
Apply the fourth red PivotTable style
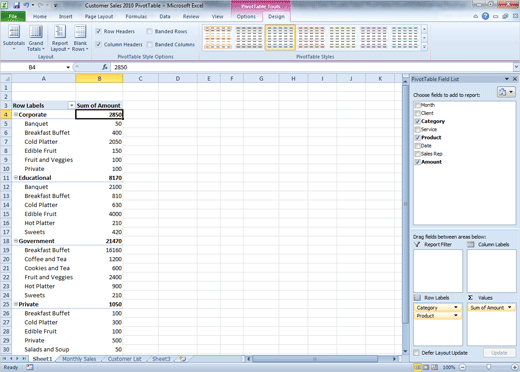point(311,37)
